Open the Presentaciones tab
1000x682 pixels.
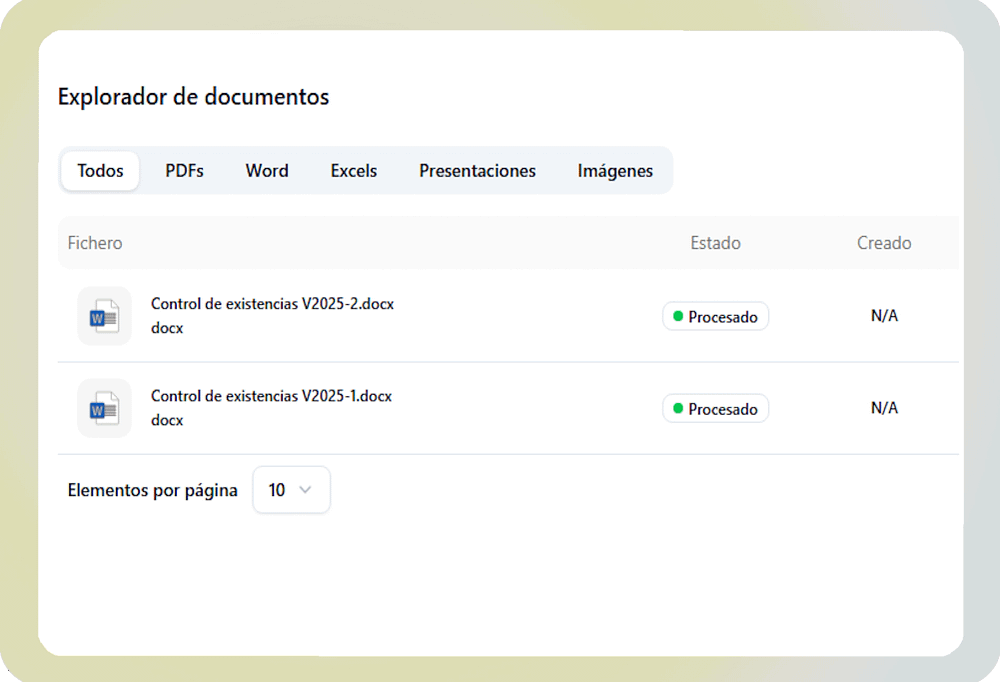tap(477, 171)
